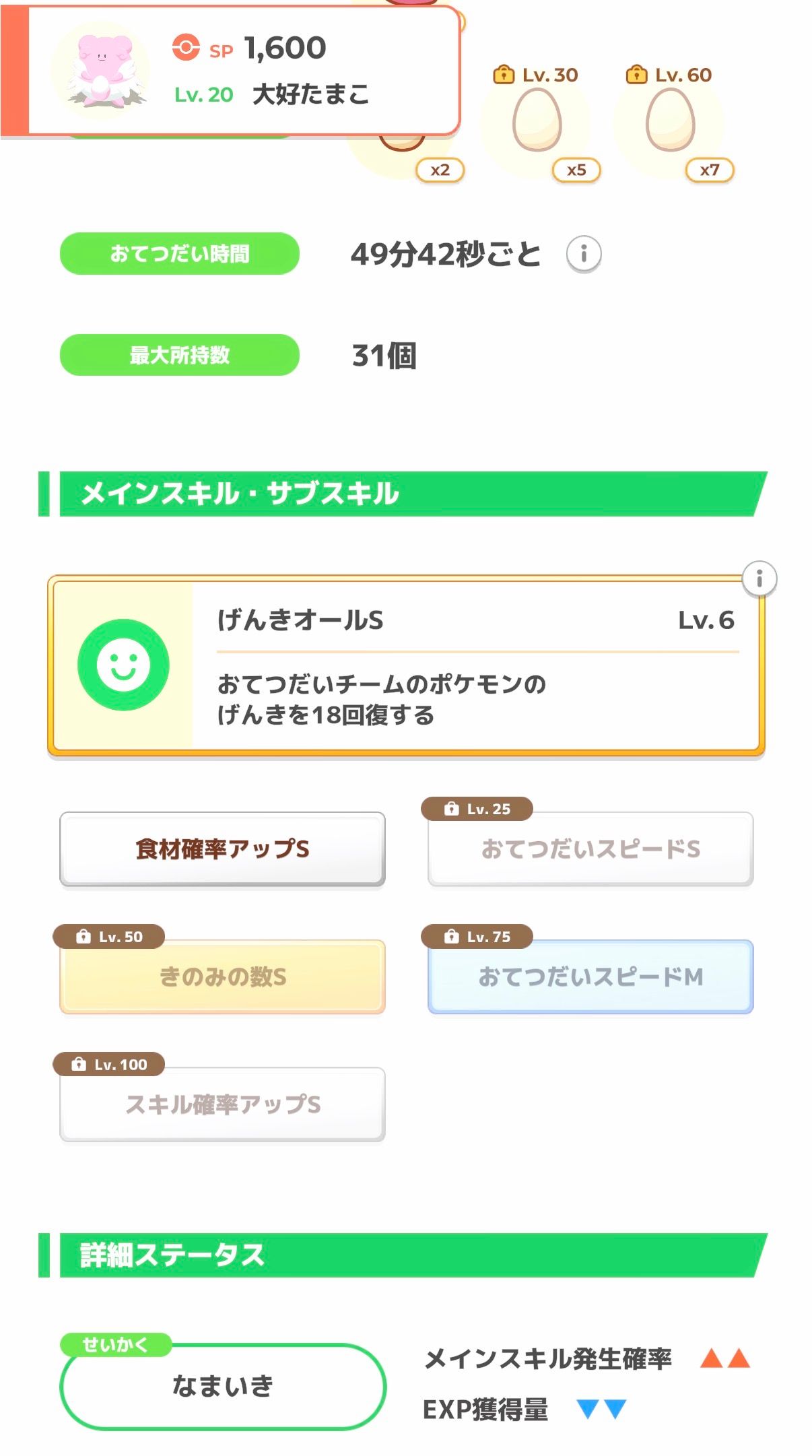This screenshot has width=812, height=1456.
Task: Tap the Pokémon portrait in the header
Action: click(100, 71)
